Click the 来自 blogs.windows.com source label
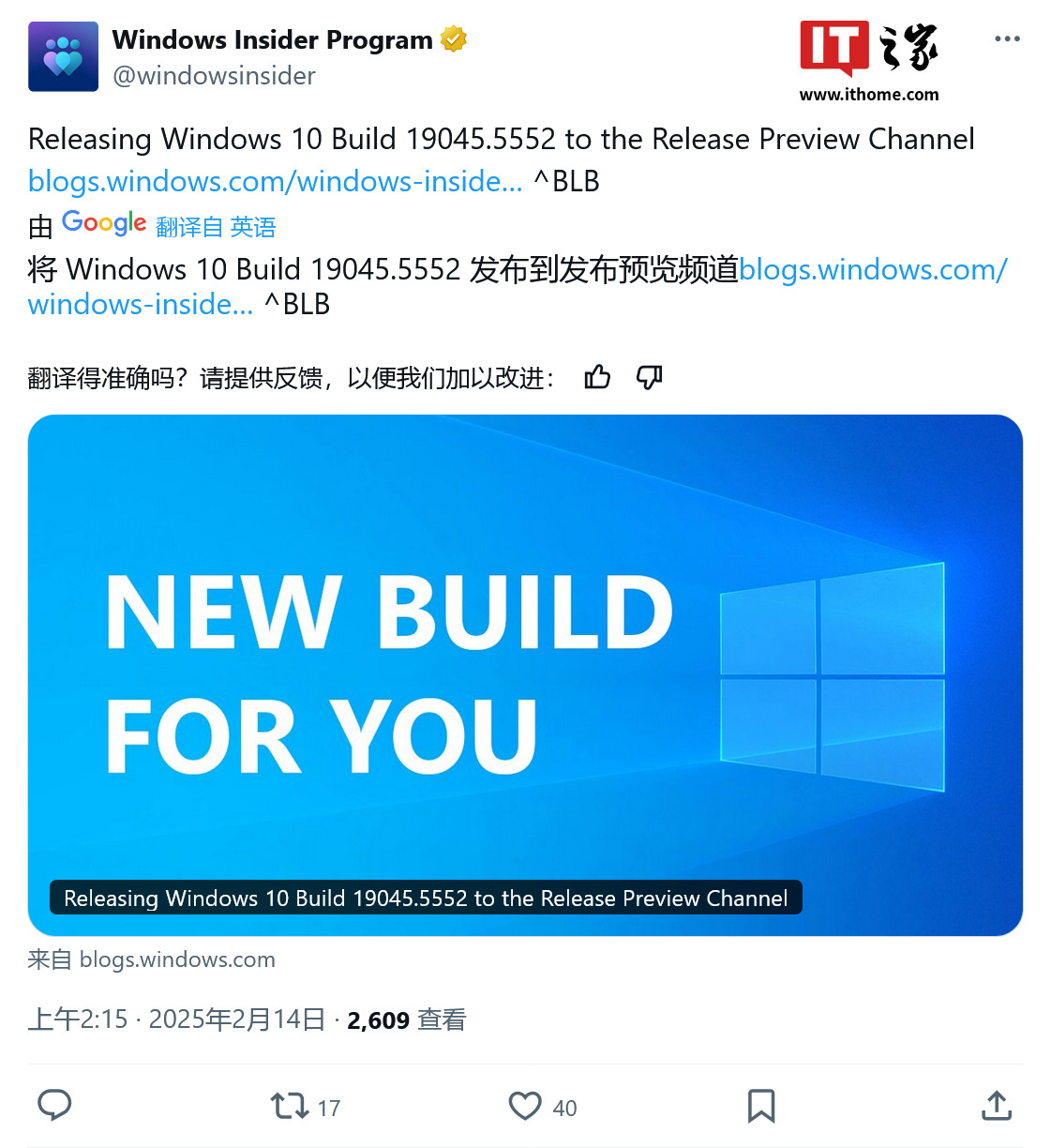Image resolution: width=1051 pixels, height=1148 pixels. click(151, 959)
